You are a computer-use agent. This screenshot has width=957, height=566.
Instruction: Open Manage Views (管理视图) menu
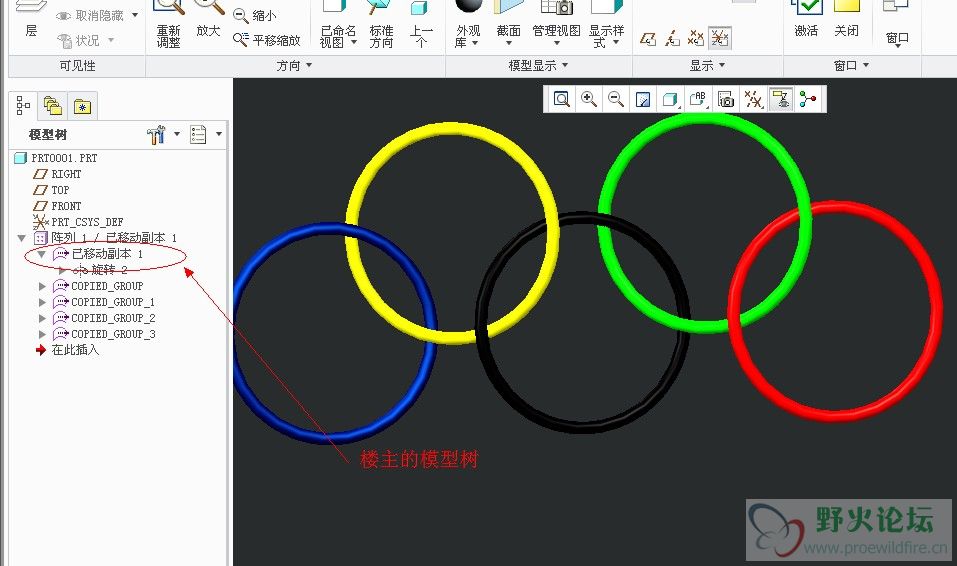[556, 24]
